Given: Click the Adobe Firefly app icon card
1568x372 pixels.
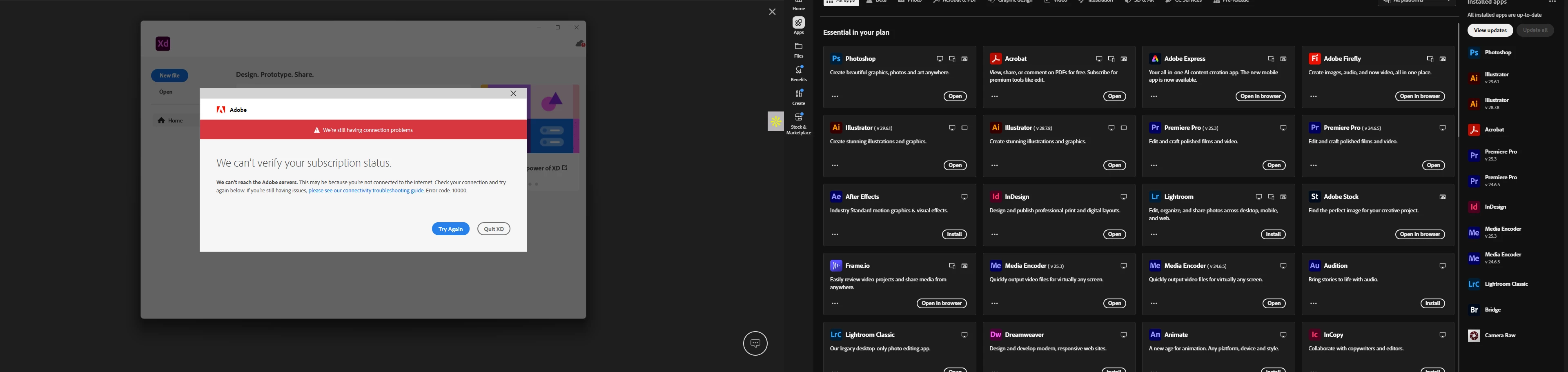Looking at the screenshot, I should 1314,58.
